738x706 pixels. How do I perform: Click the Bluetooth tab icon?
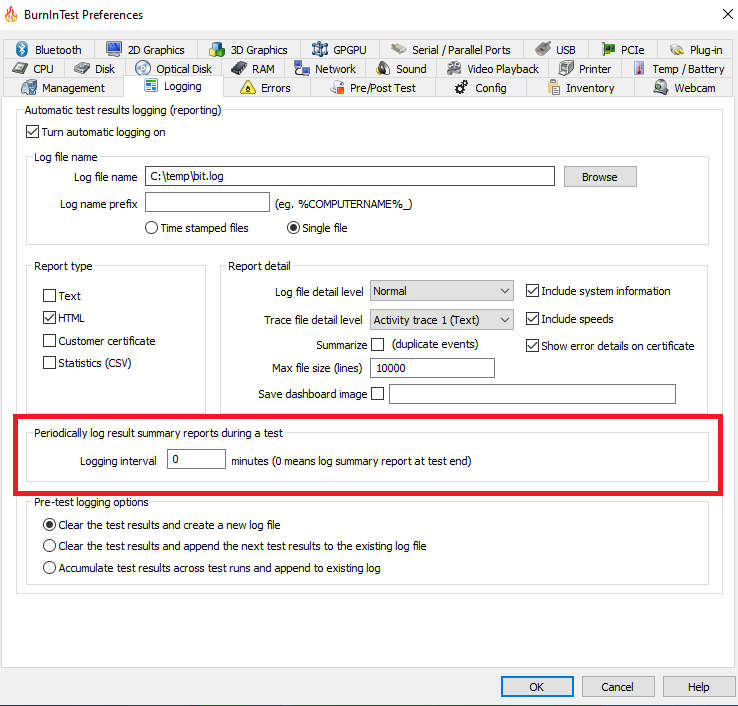[22, 49]
